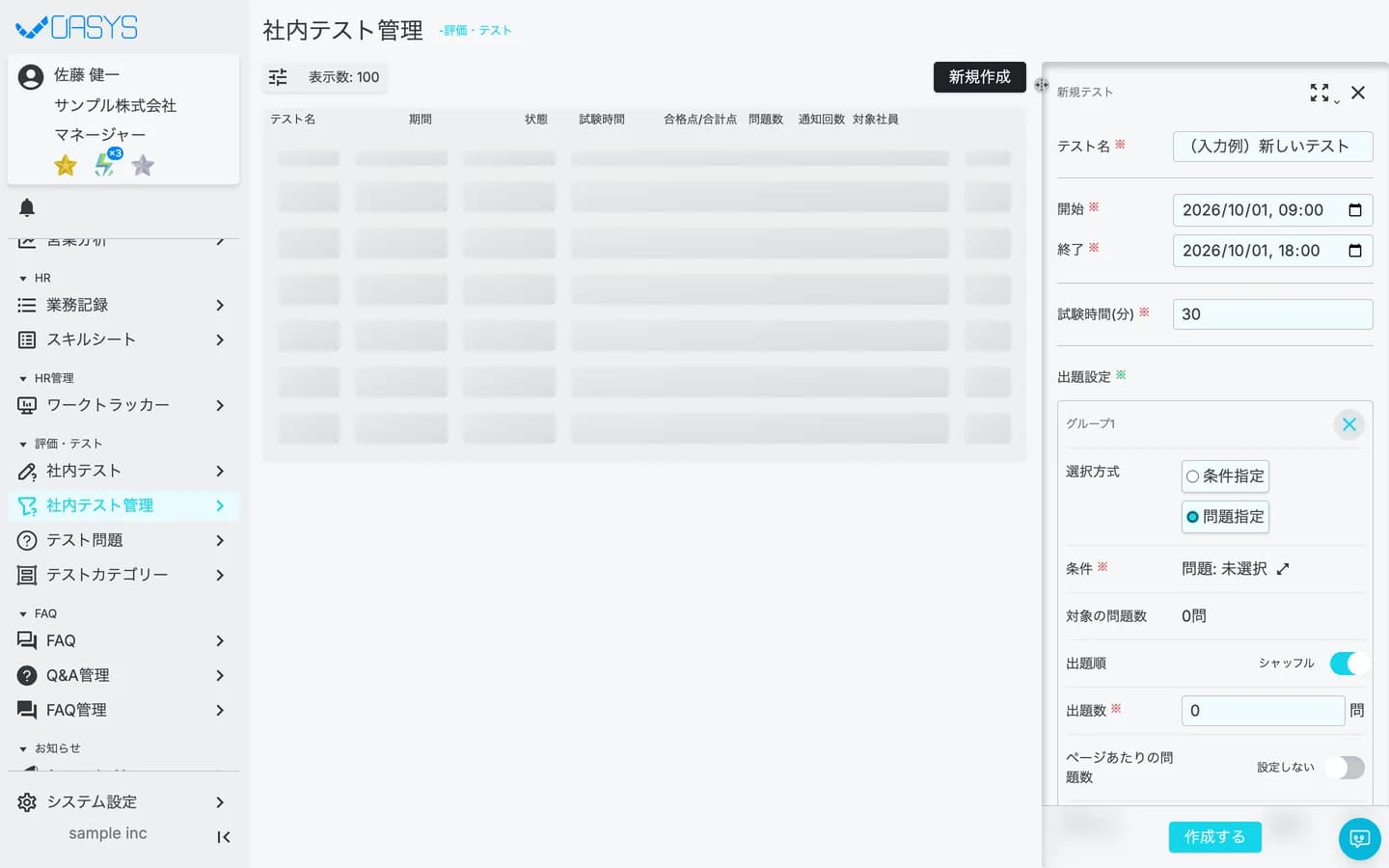This screenshot has height=868, width=1389.
Task: Open calendar picker in 終了 field
Action: click(x=1354, y=251)
